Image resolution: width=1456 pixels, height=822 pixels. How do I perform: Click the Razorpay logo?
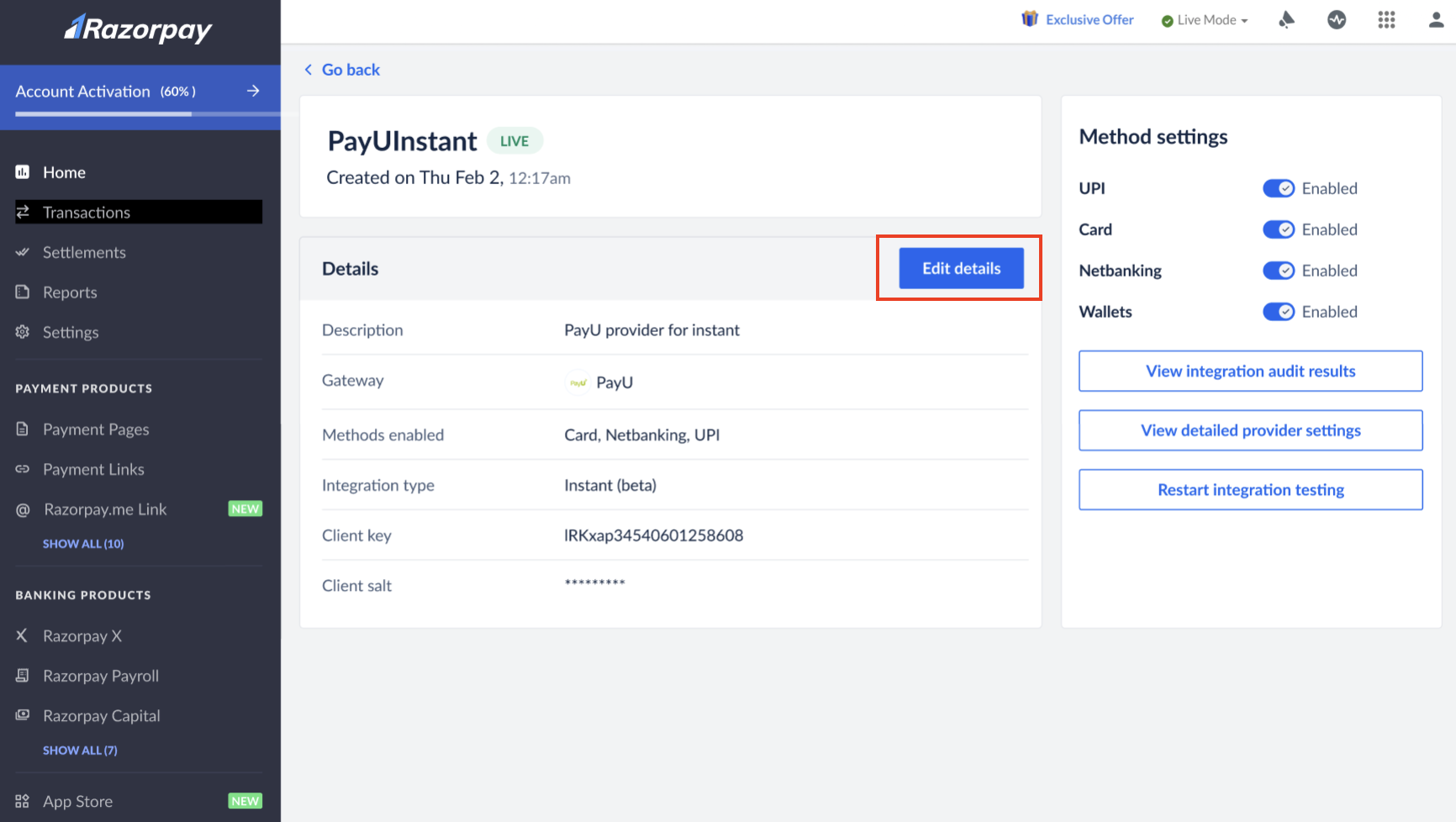coord(139,29)
